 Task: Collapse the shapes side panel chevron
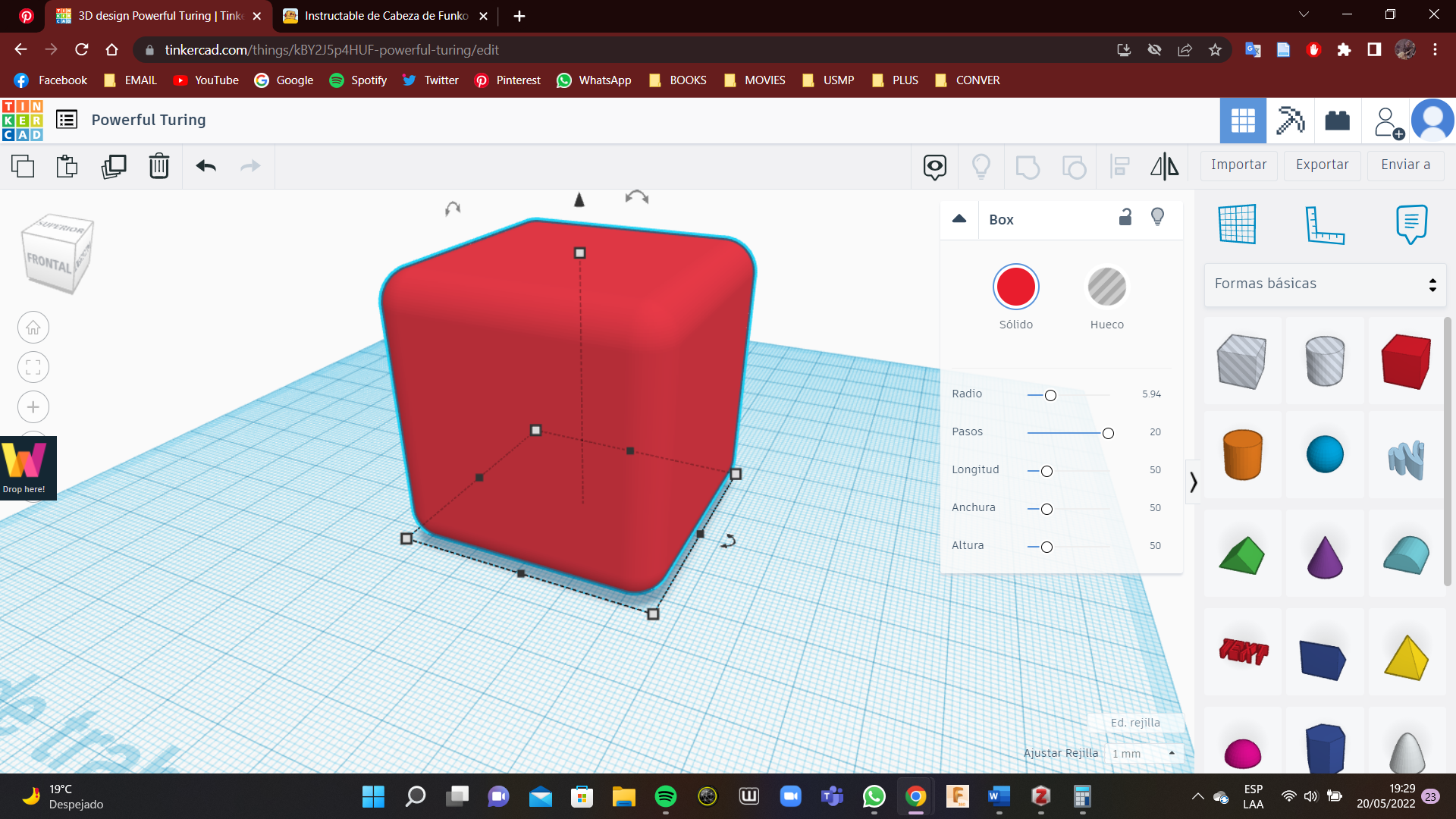1194,482
